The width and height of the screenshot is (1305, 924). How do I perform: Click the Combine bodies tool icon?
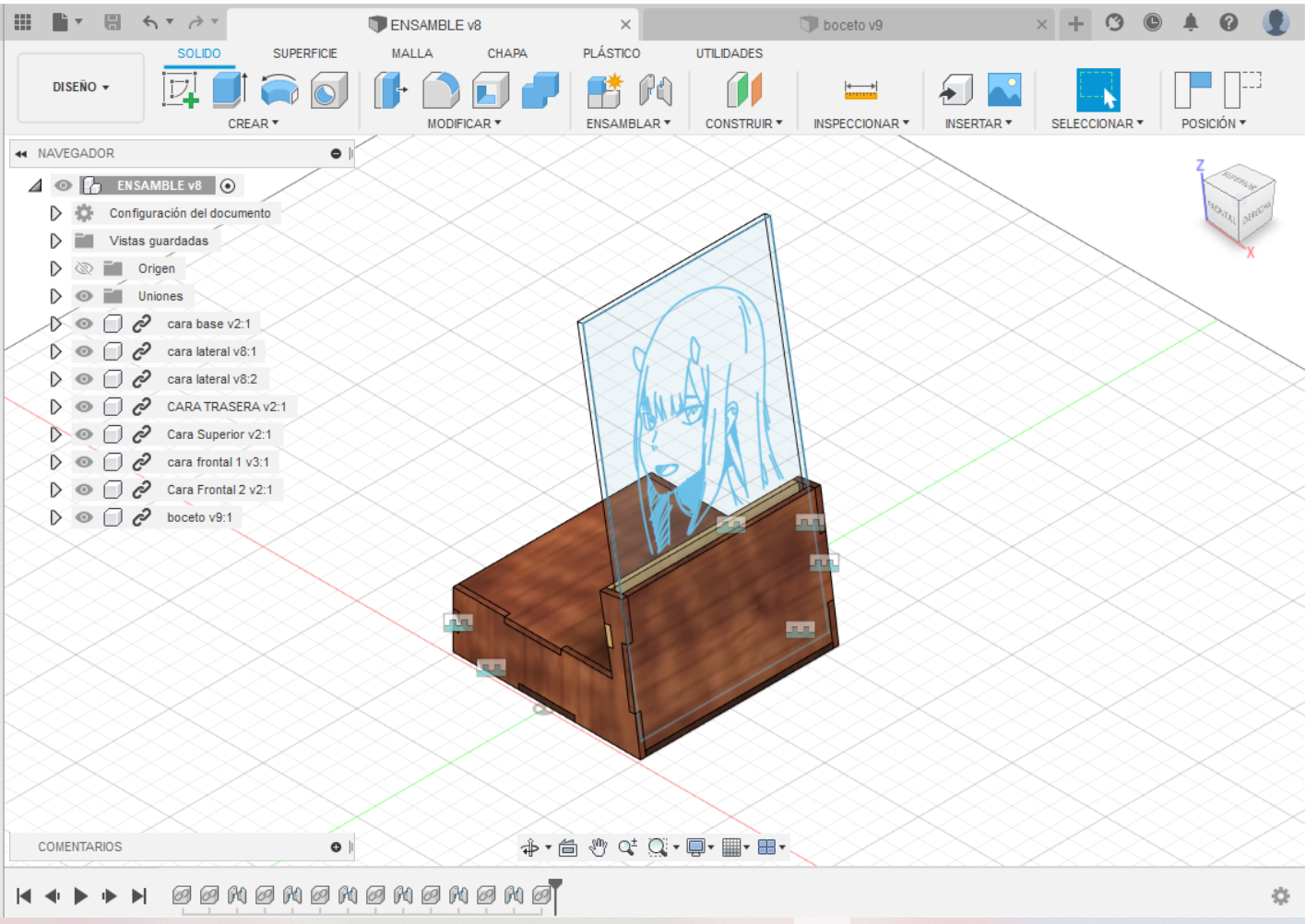[x=540, y=90]
